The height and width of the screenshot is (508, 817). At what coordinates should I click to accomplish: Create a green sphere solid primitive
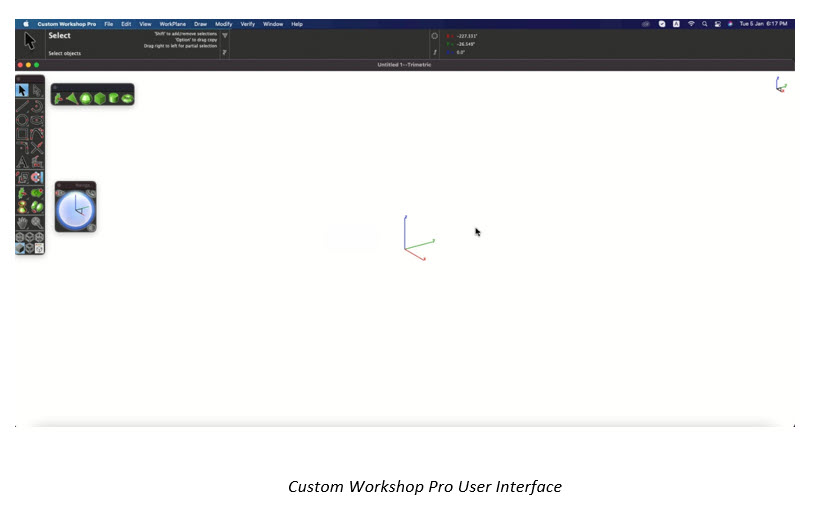pyautogui.click(x=86, y=98)
